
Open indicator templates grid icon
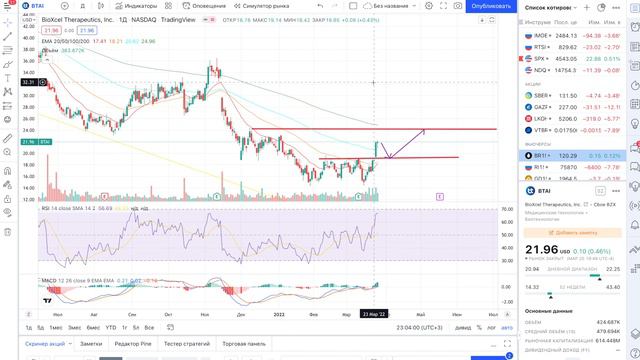(169, 6)
